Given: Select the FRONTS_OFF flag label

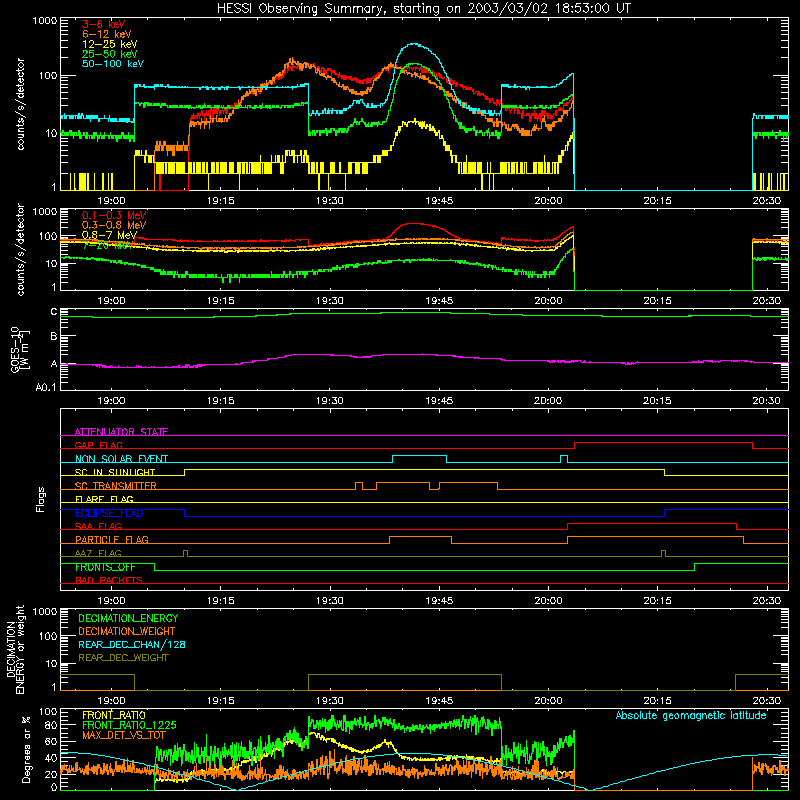Looking at the screenshot, I should (x=105, y=567).
